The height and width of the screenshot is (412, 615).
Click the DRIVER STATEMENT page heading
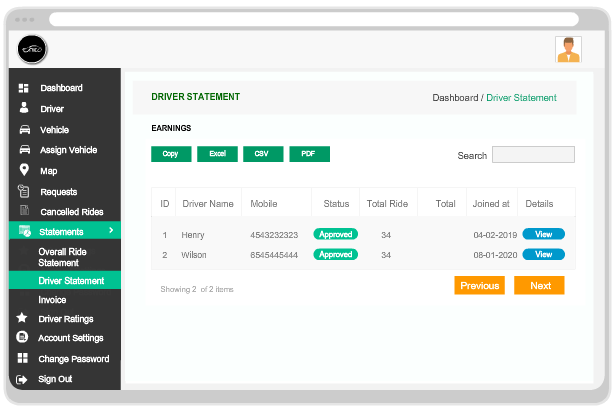(x=195, y=97)
